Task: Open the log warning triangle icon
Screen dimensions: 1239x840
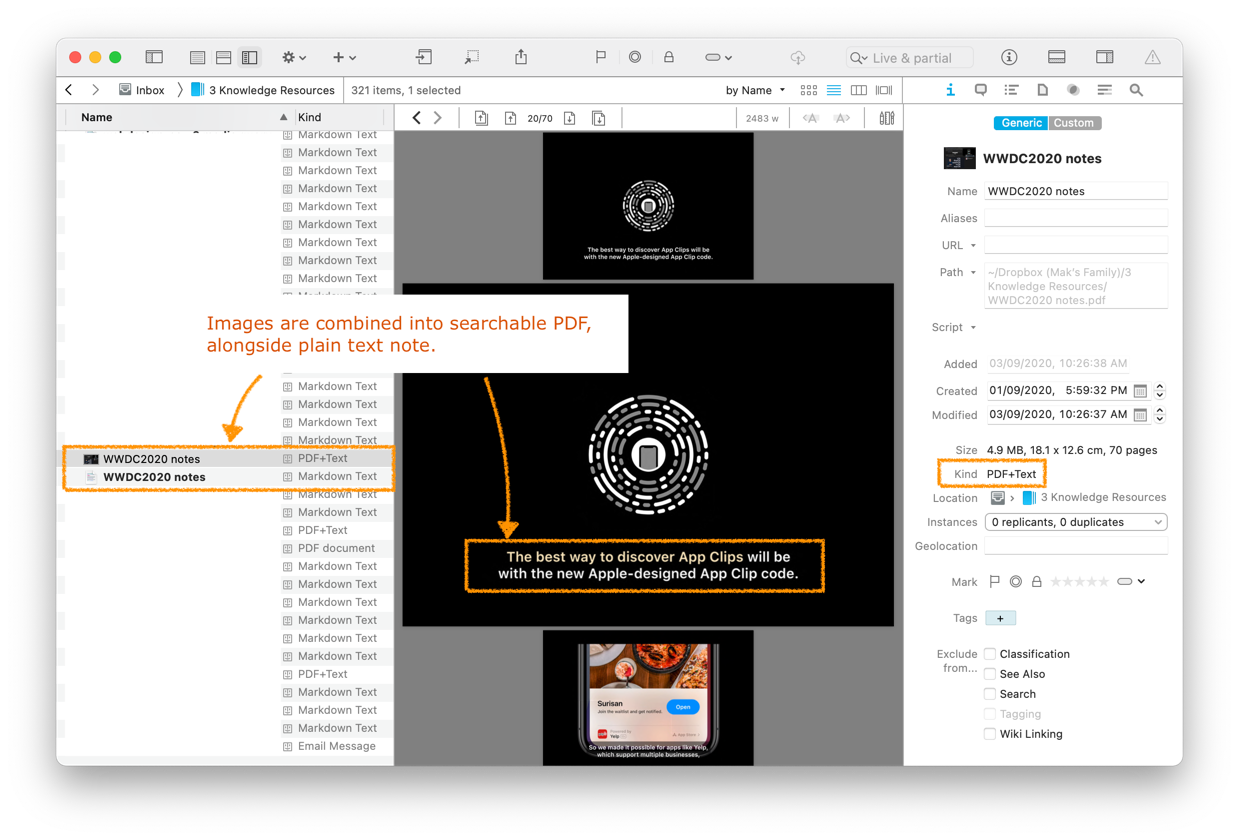Action: click(x=1153, y=57)
